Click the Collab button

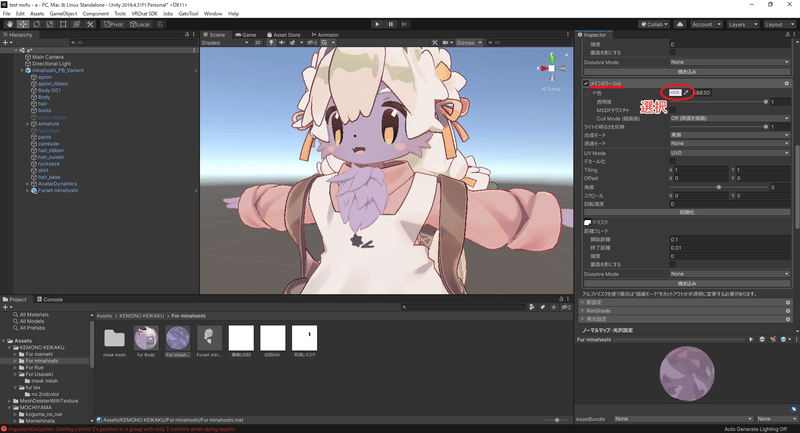coord(654,24)
